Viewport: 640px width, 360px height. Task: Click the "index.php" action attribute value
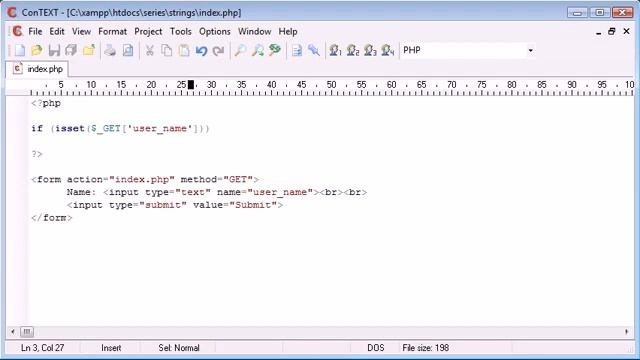(x=142, y=180)
